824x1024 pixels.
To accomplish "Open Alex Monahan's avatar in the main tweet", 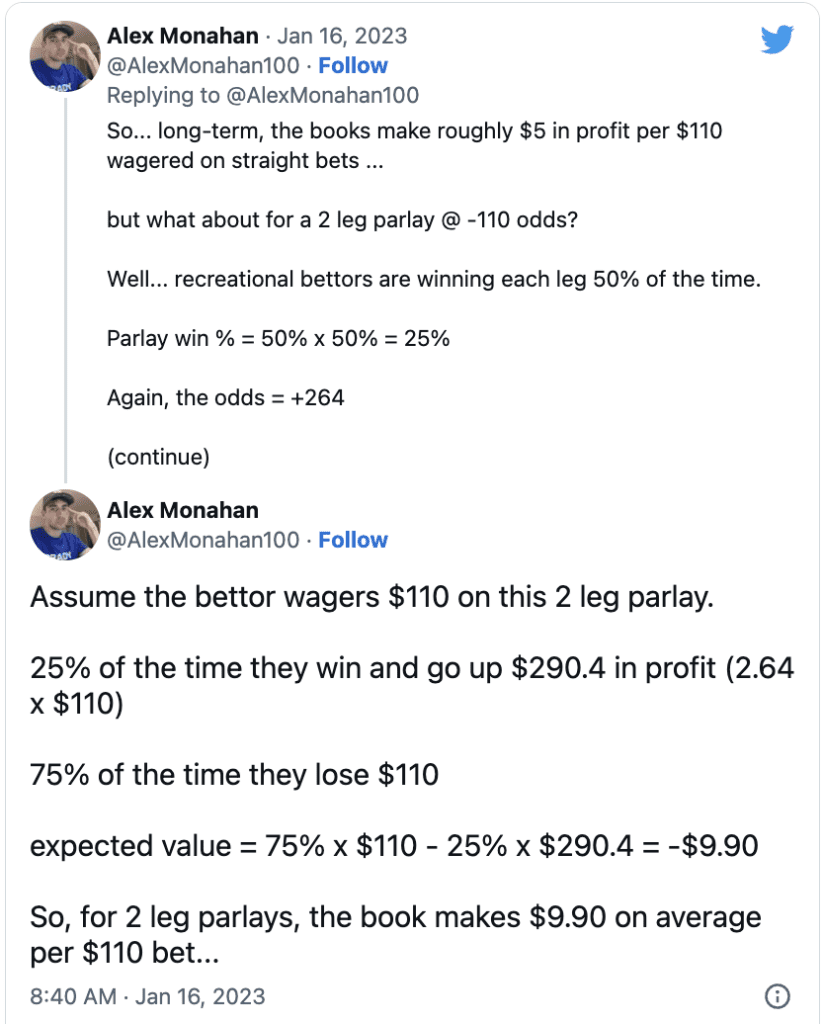I will (x=65, y=524).
